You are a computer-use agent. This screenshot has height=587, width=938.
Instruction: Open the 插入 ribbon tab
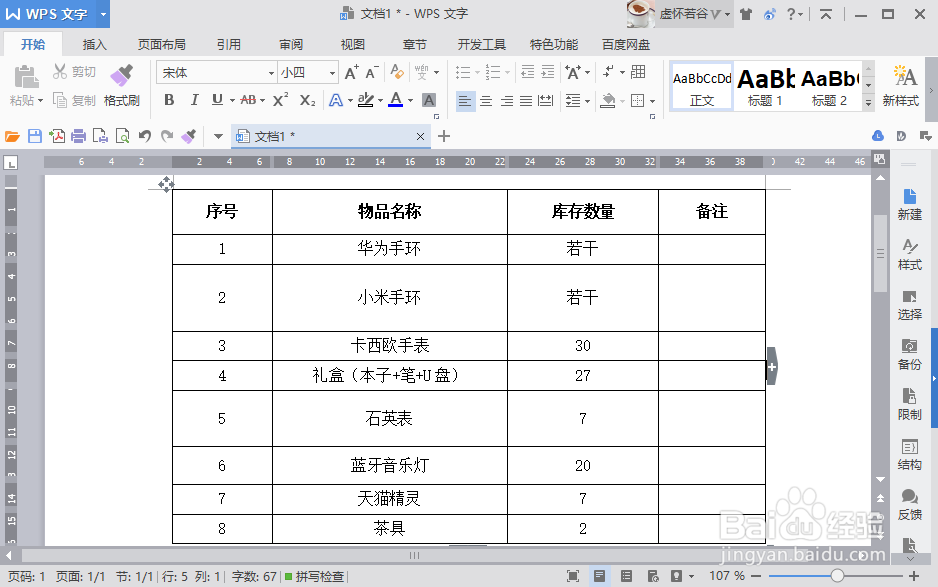click(x=94, y=44)
